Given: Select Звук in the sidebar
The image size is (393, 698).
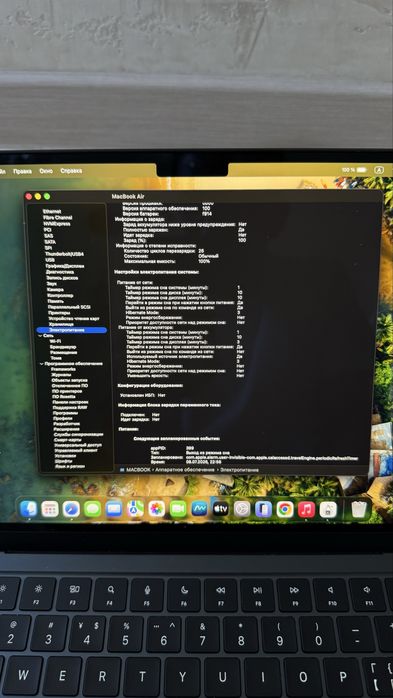Looking at the screenshot, I should point(51,283).
